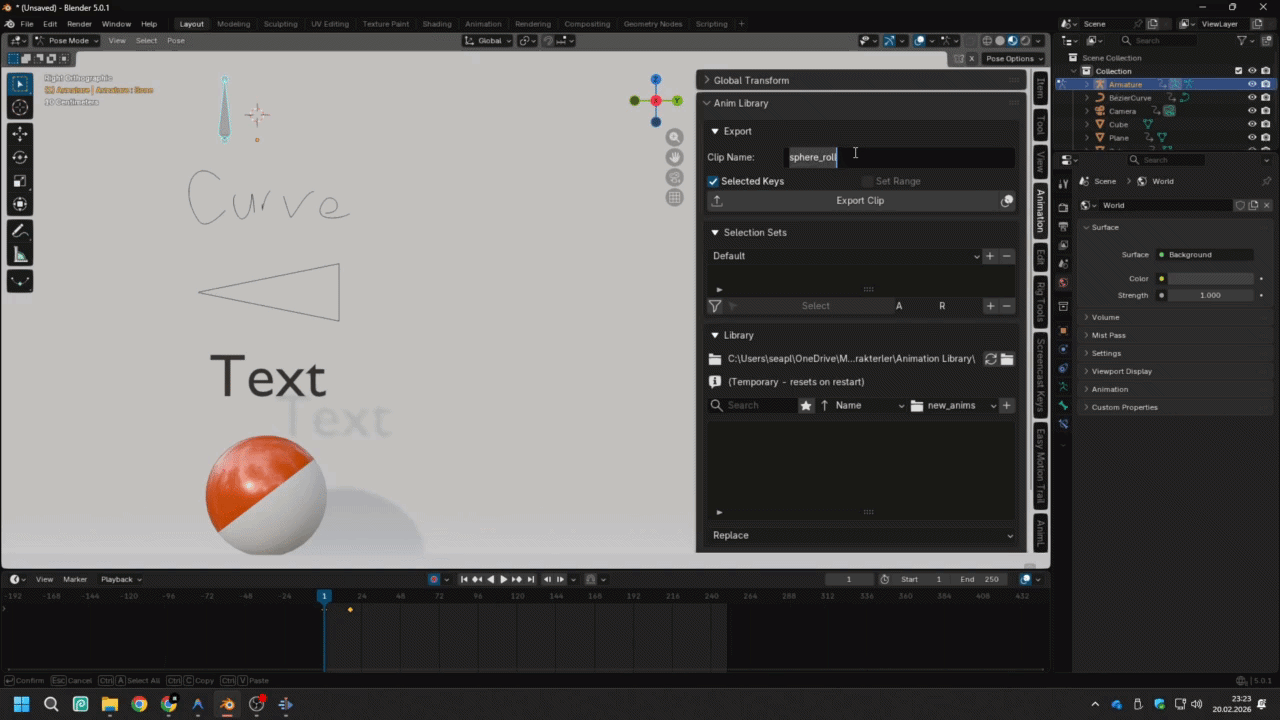This screenshot has width=1280, height=720.
Task: Open Chrome from the Windows taskbar
Action: 139,704
